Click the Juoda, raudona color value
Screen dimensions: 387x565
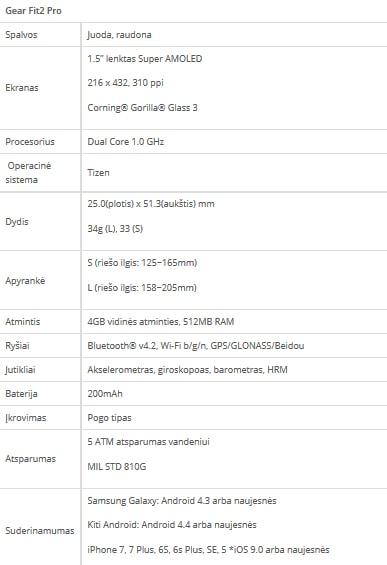pyautogui.click(x=119, y=35)
